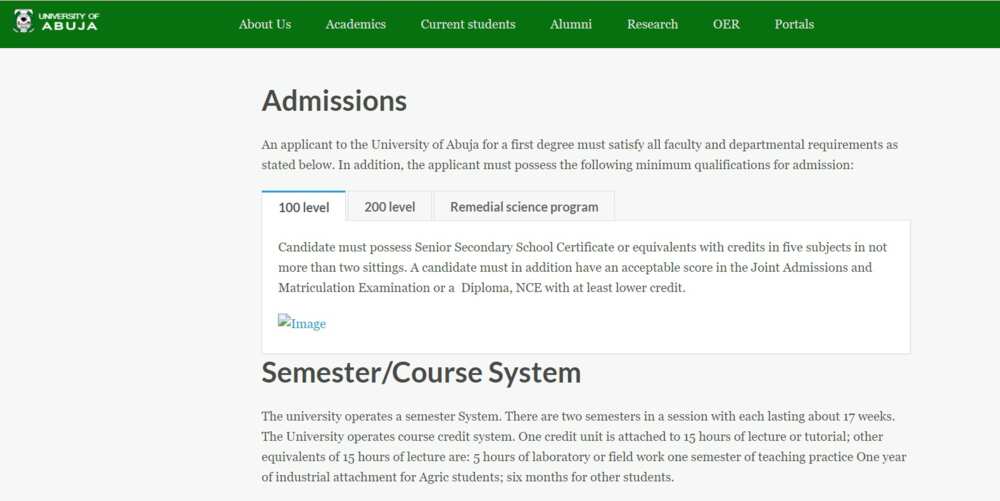Click the admissions intro paragraph
Screen dimensions: 1000x501
pyautogui.click(x=580, y=155)
